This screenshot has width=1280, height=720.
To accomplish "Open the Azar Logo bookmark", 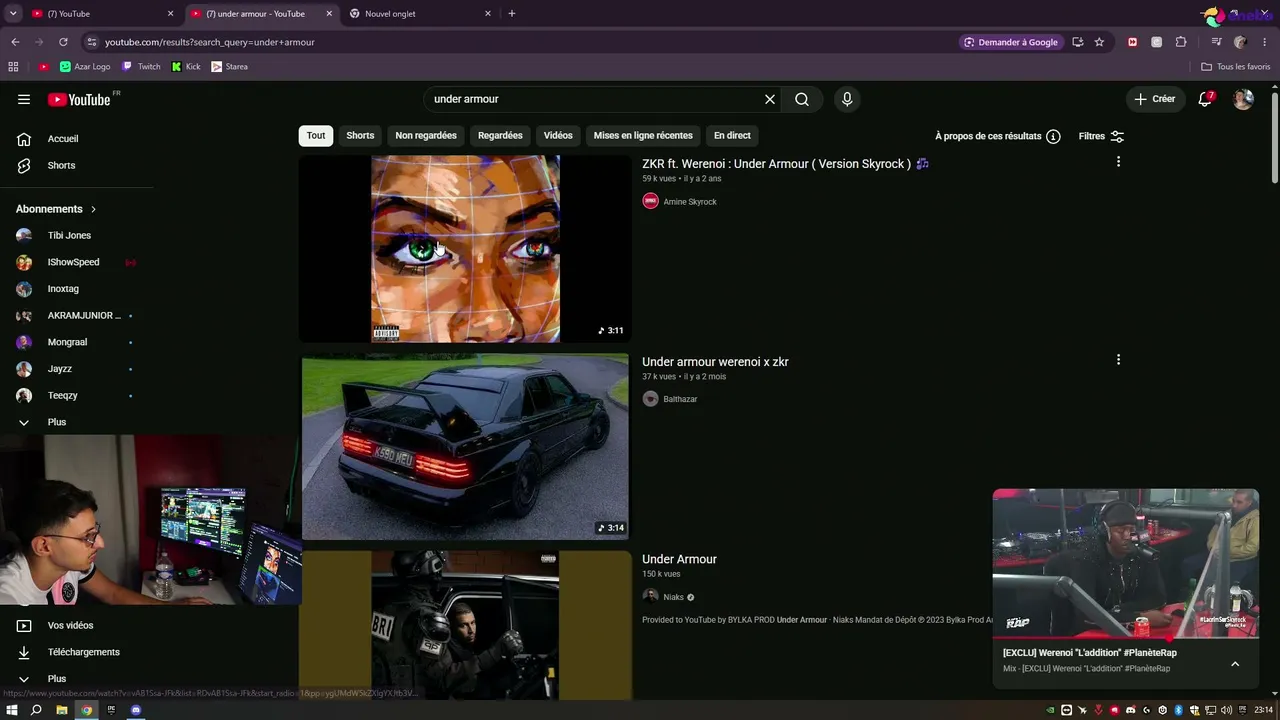I will pos(85,67).
